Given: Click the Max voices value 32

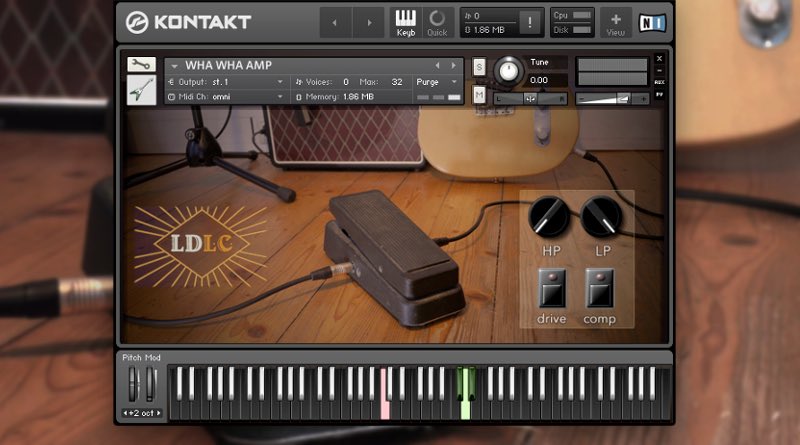Looking at the screenshot, I should [397, 82].
